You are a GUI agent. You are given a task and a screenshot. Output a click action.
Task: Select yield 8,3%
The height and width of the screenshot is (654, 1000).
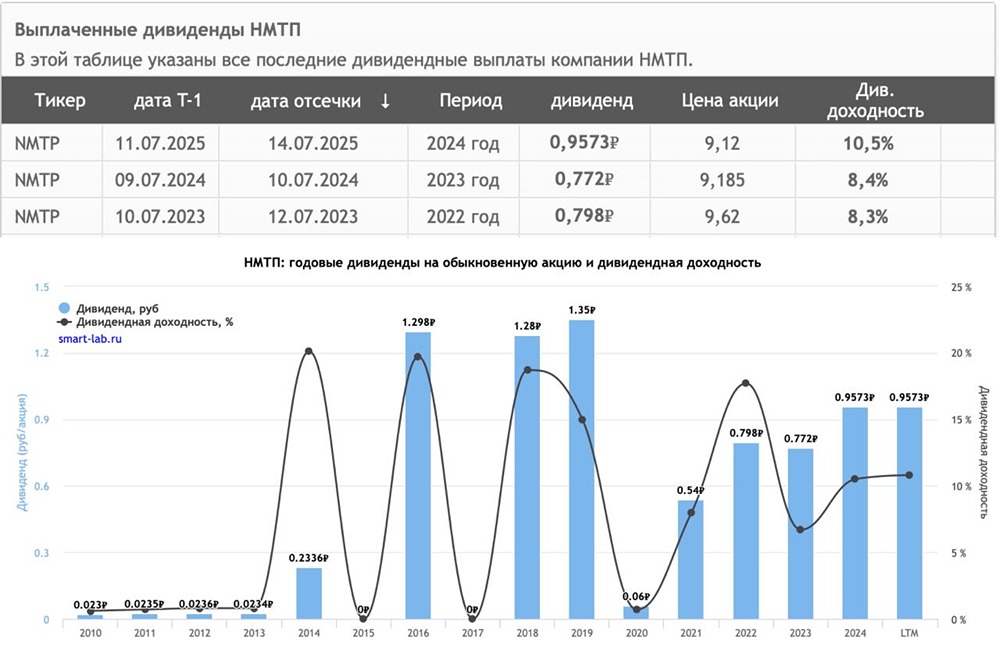(x=868, y=216)
